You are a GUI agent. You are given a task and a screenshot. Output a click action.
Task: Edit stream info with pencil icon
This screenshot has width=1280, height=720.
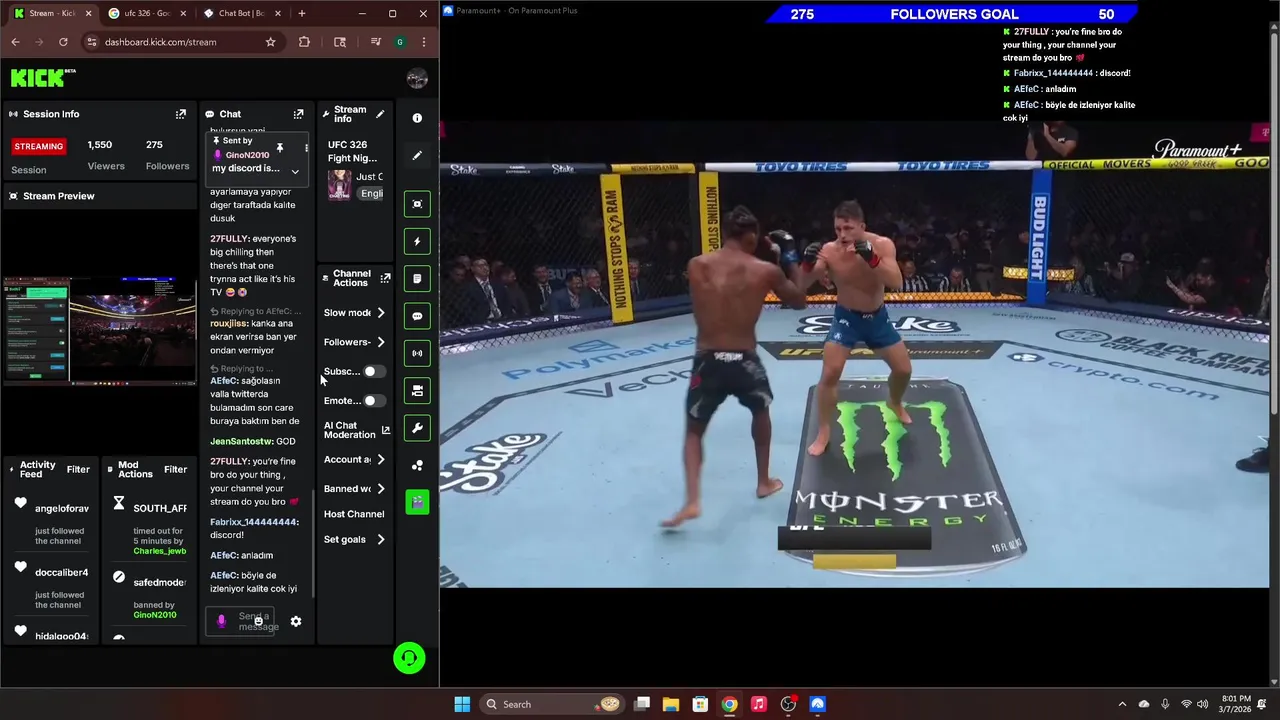pyautogui.click(x=380, y=114)
